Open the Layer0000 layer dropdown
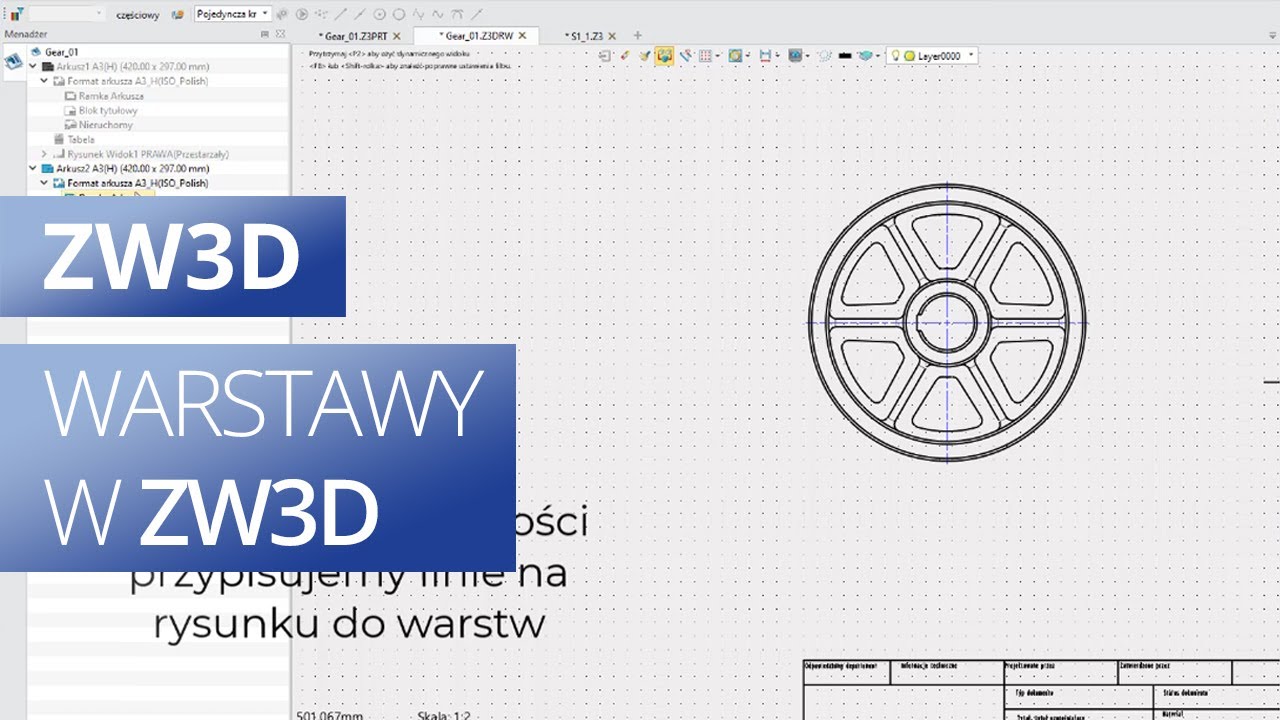Viewport: 1280px width, 720px height. (970, 55)
